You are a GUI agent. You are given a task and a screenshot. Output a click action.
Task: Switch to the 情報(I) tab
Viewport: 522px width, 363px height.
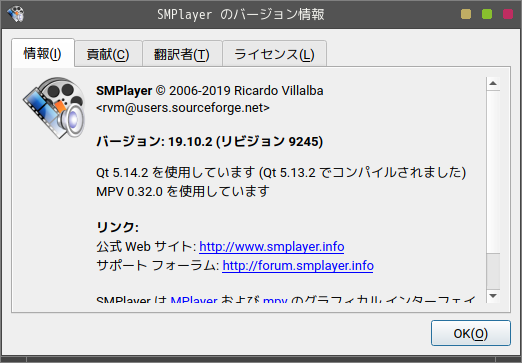pyautogui.click(x=43, y=53)
